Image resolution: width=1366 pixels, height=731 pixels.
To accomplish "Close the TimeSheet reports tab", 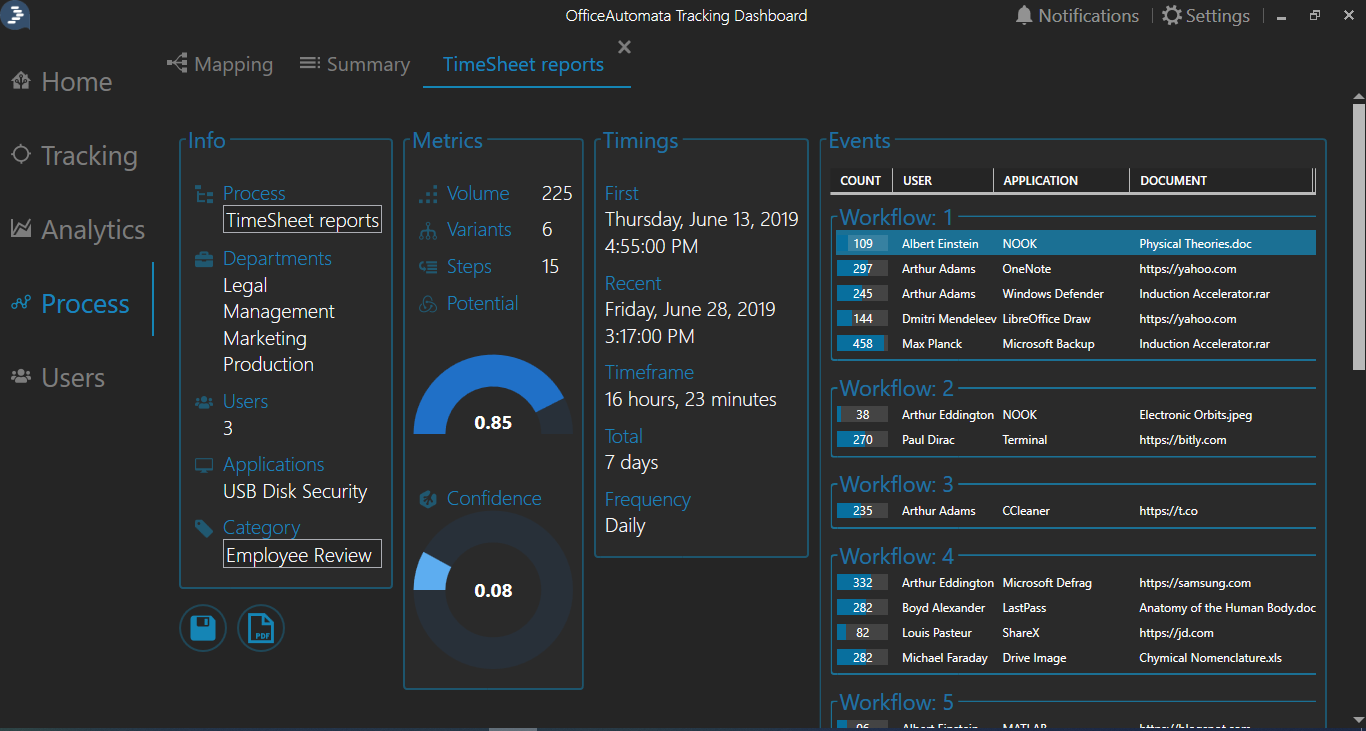I will [625, 47].
